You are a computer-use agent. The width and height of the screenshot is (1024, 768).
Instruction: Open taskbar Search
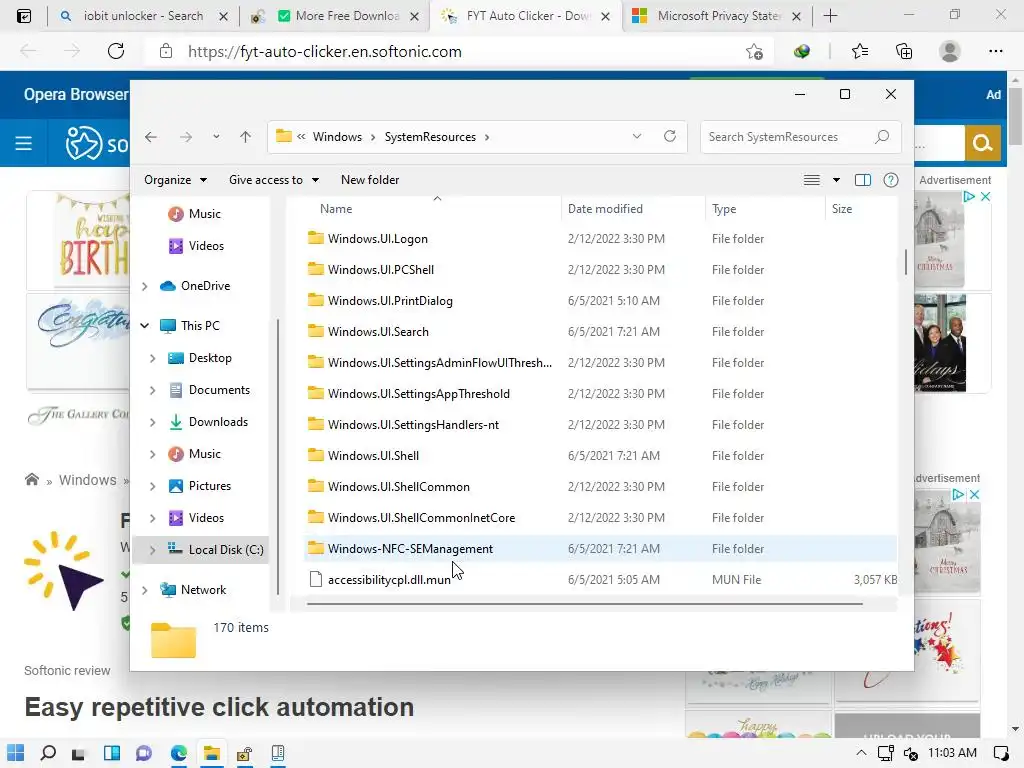[x=48, y=753]
